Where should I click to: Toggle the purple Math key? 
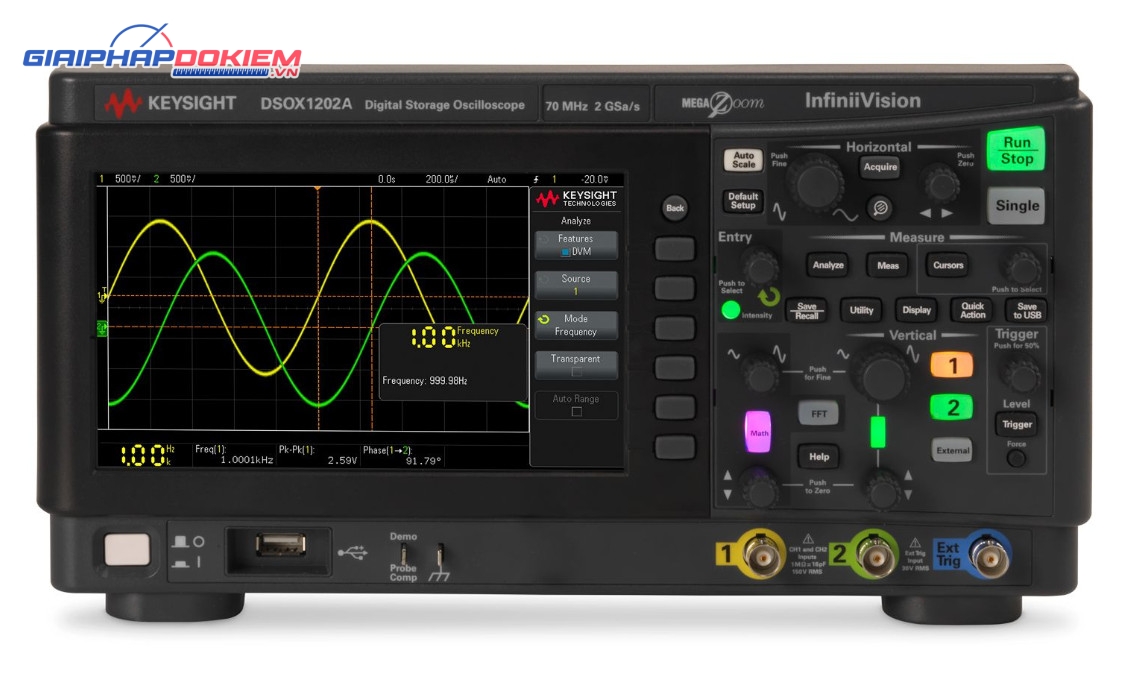[x=758, y=432]
